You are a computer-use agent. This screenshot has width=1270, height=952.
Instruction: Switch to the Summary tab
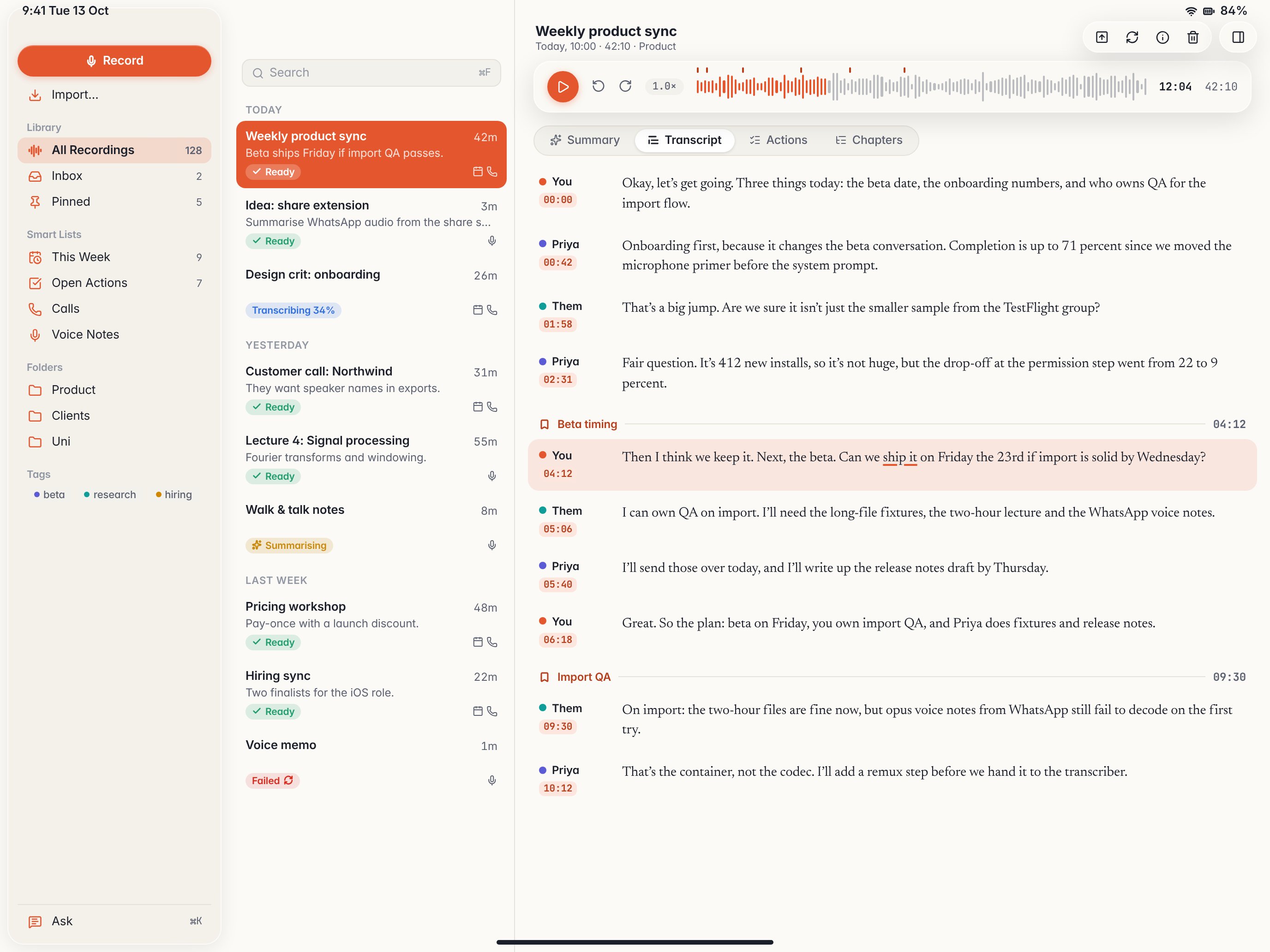[x=585, y=140]
